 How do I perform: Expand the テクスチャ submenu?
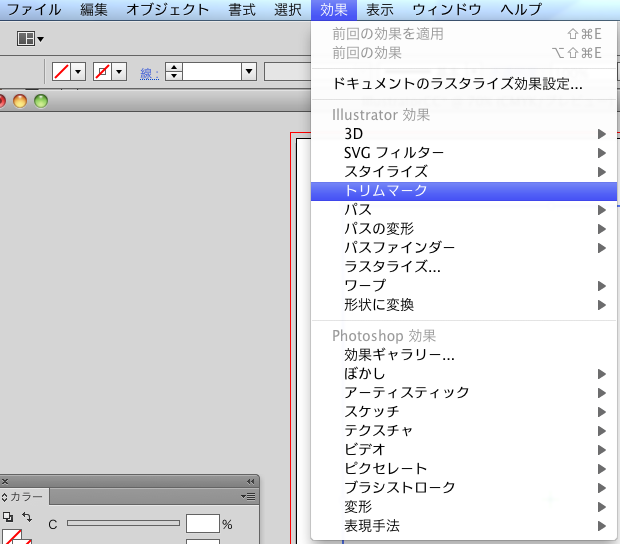[464, 431]
